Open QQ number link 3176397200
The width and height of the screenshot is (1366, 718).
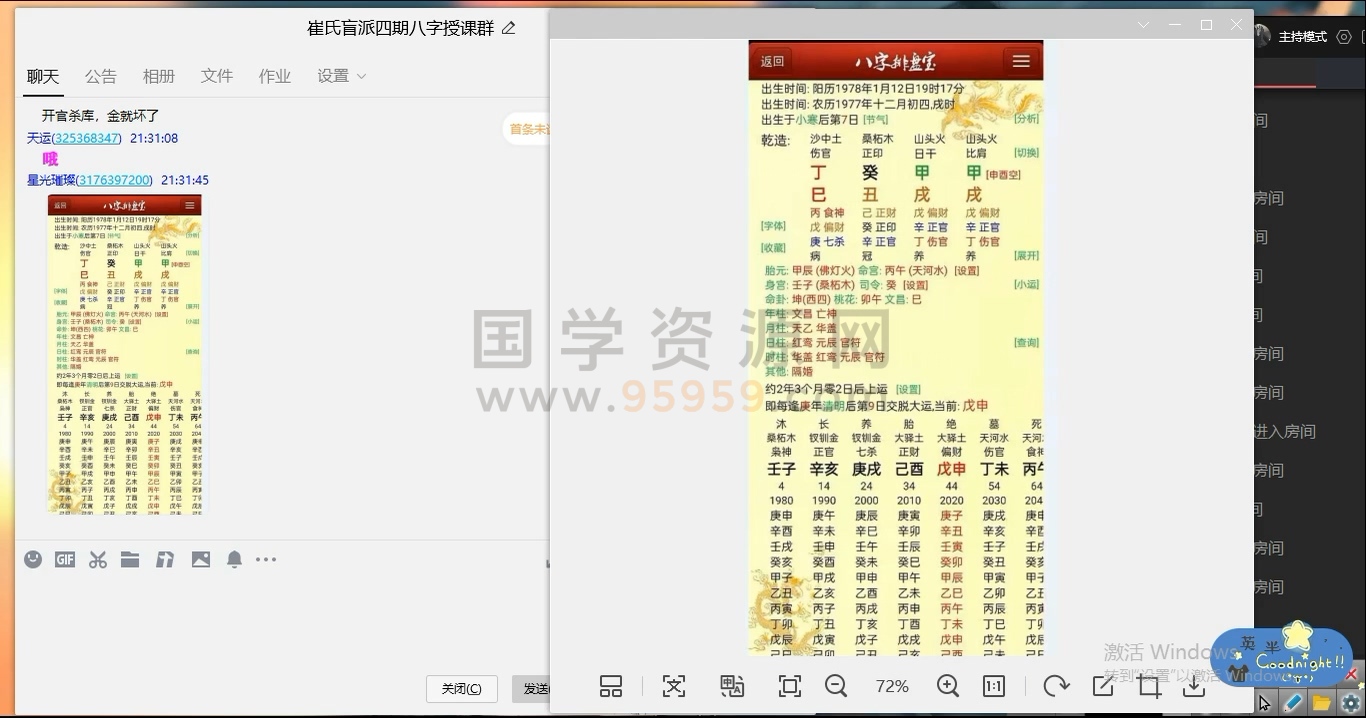[115, 180]
